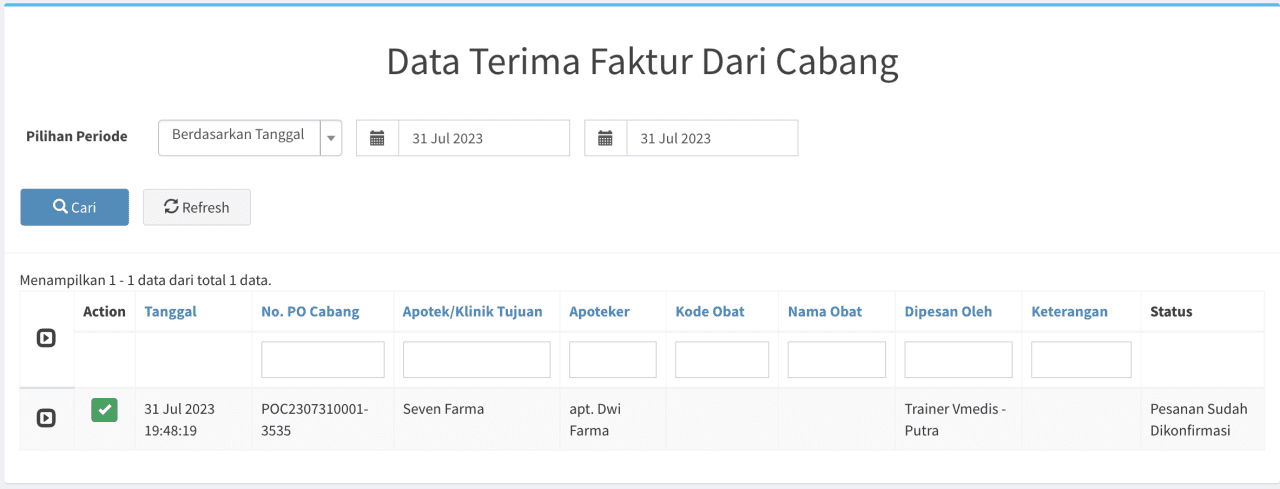1280x489 pixels.
Task: Click the Cari search button
Action: 75,207
